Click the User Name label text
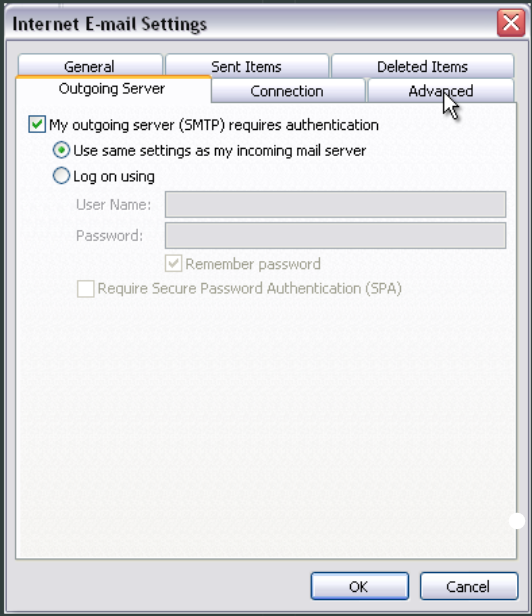This screenshot has height=616, width=532. point(113,204)
